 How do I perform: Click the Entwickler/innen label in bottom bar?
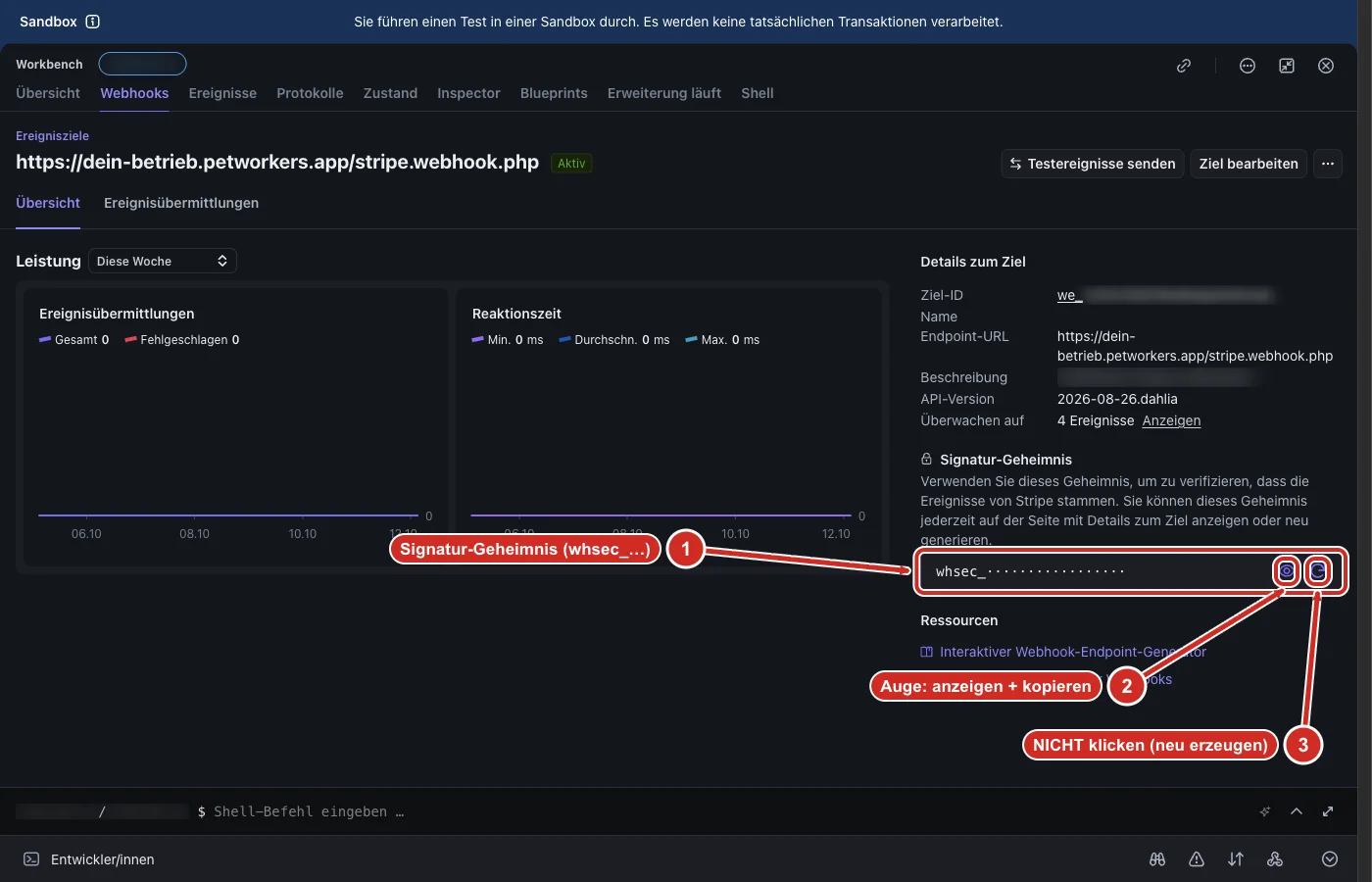click(x=103, y=859)
